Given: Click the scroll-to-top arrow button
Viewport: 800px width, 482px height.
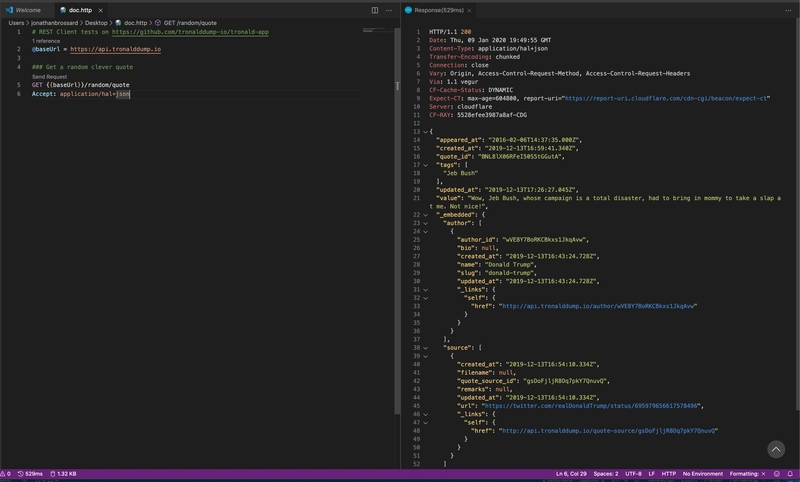Looking at the screenshot, I should coord(776,449).
